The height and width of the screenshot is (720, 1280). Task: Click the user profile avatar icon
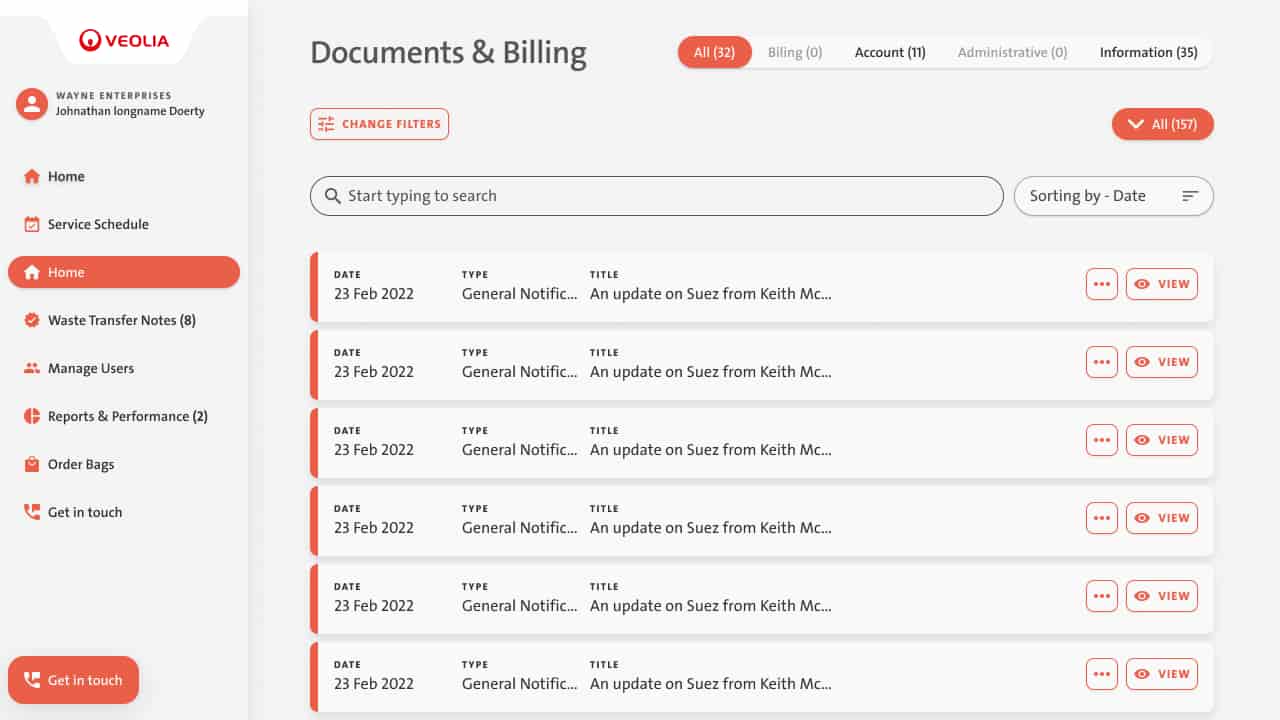coord(32,104)
